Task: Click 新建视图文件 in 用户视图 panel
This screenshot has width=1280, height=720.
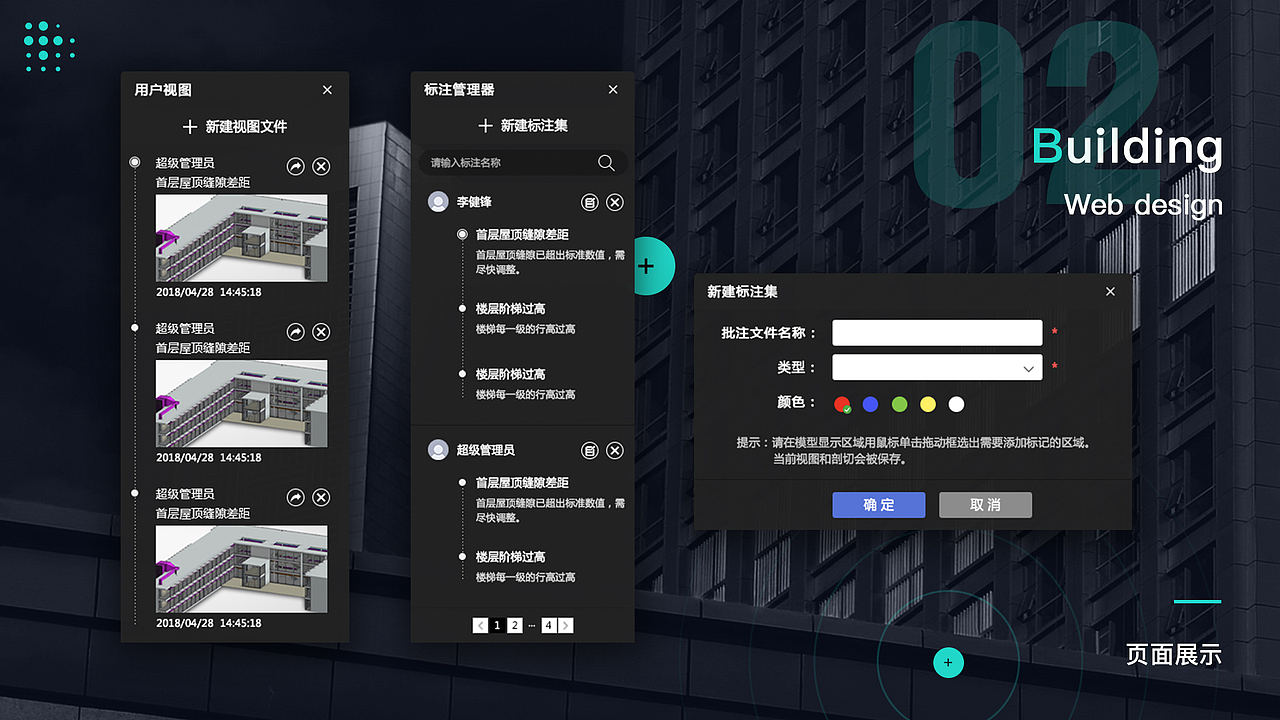Action: click(x=246, y=127)
